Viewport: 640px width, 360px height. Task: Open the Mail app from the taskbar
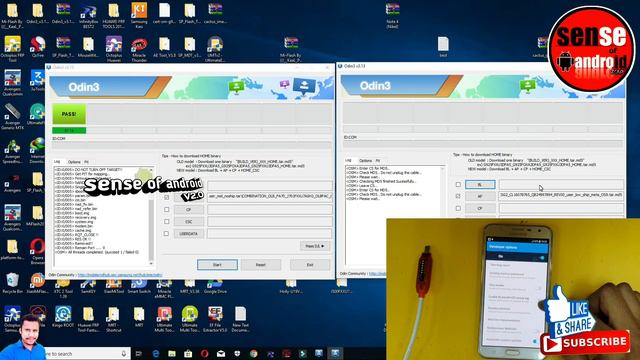[x=221, y=353]
